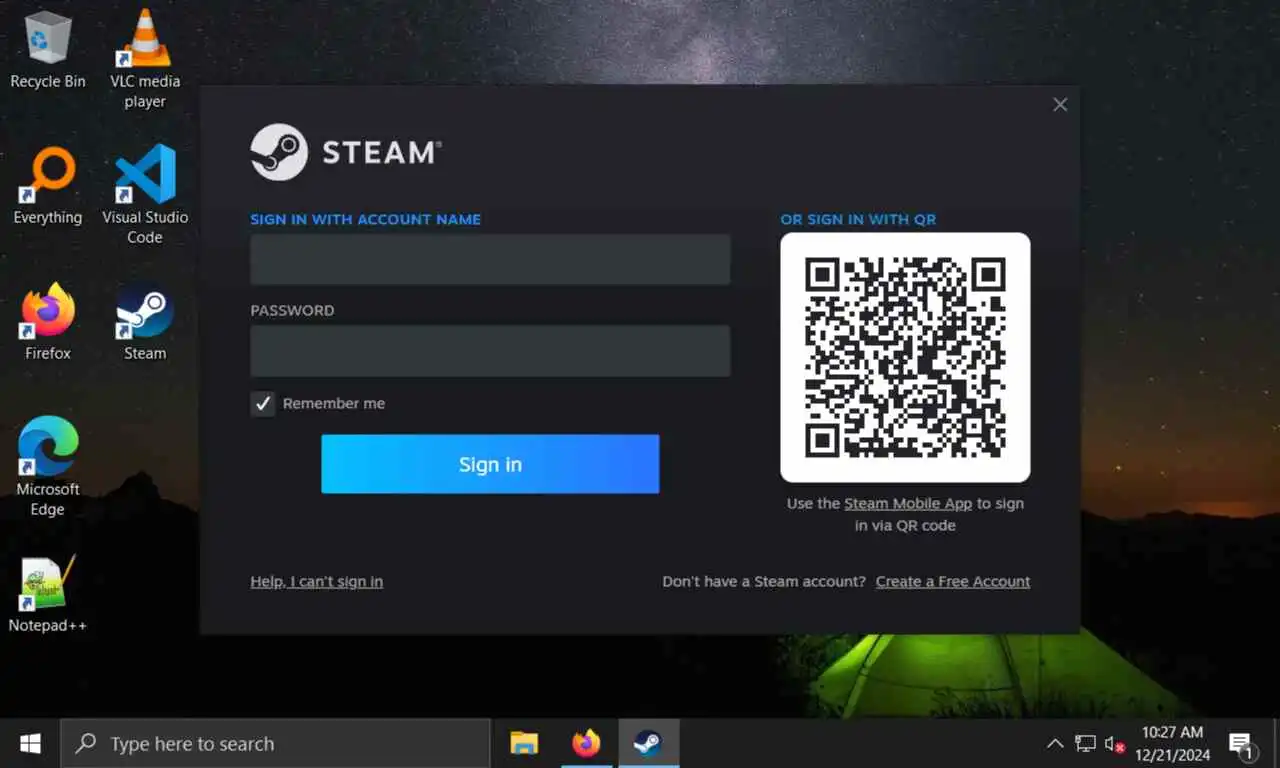Close the Steam sign-in window

tap(1060, 105)
